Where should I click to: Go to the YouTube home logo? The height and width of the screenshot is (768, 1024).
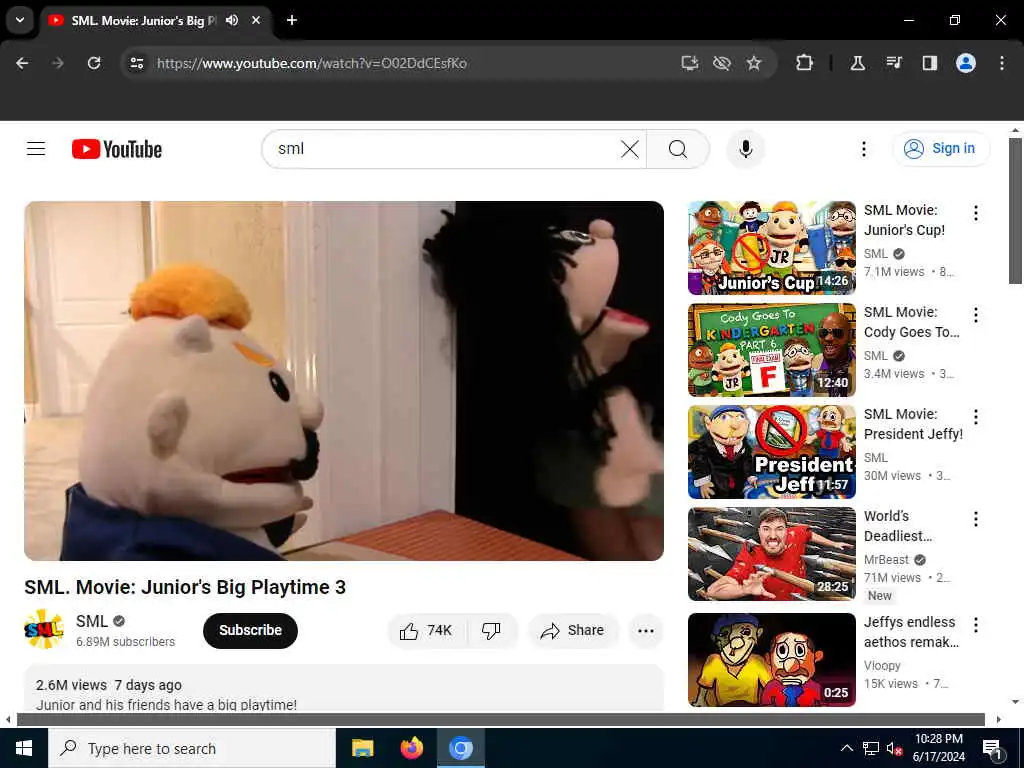pos(116,149)
